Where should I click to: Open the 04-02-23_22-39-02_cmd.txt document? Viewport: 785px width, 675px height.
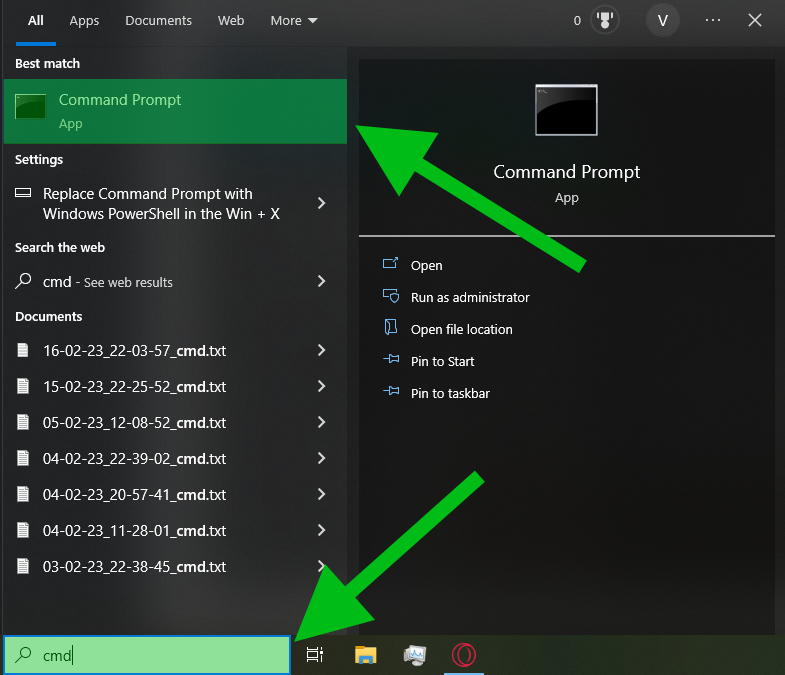click(x=134, y=459)
